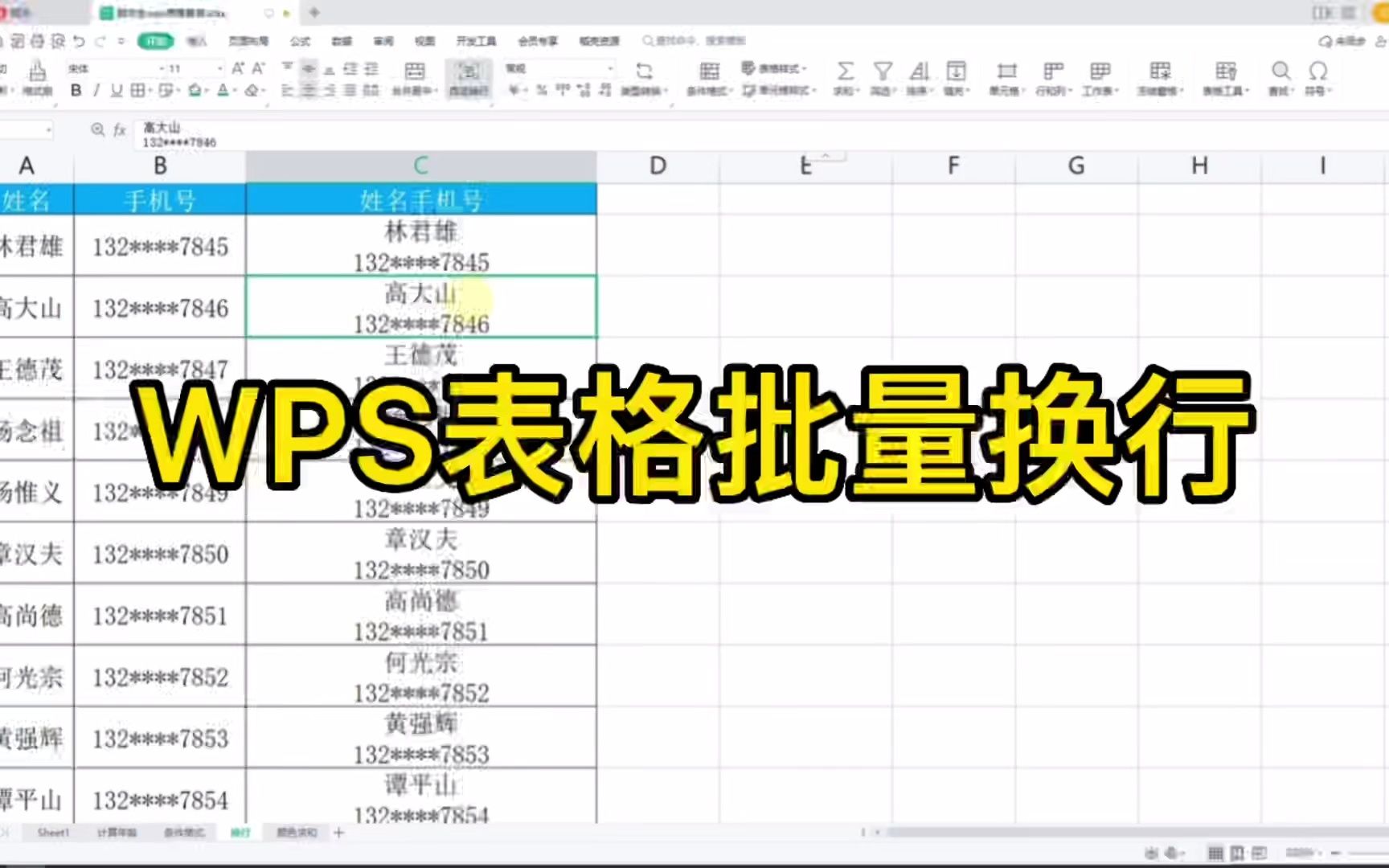The height and width of the screenshot is (868, 1389).
Task: Click the search commands box
Action: pyautogui.click(x=695, y=40)
